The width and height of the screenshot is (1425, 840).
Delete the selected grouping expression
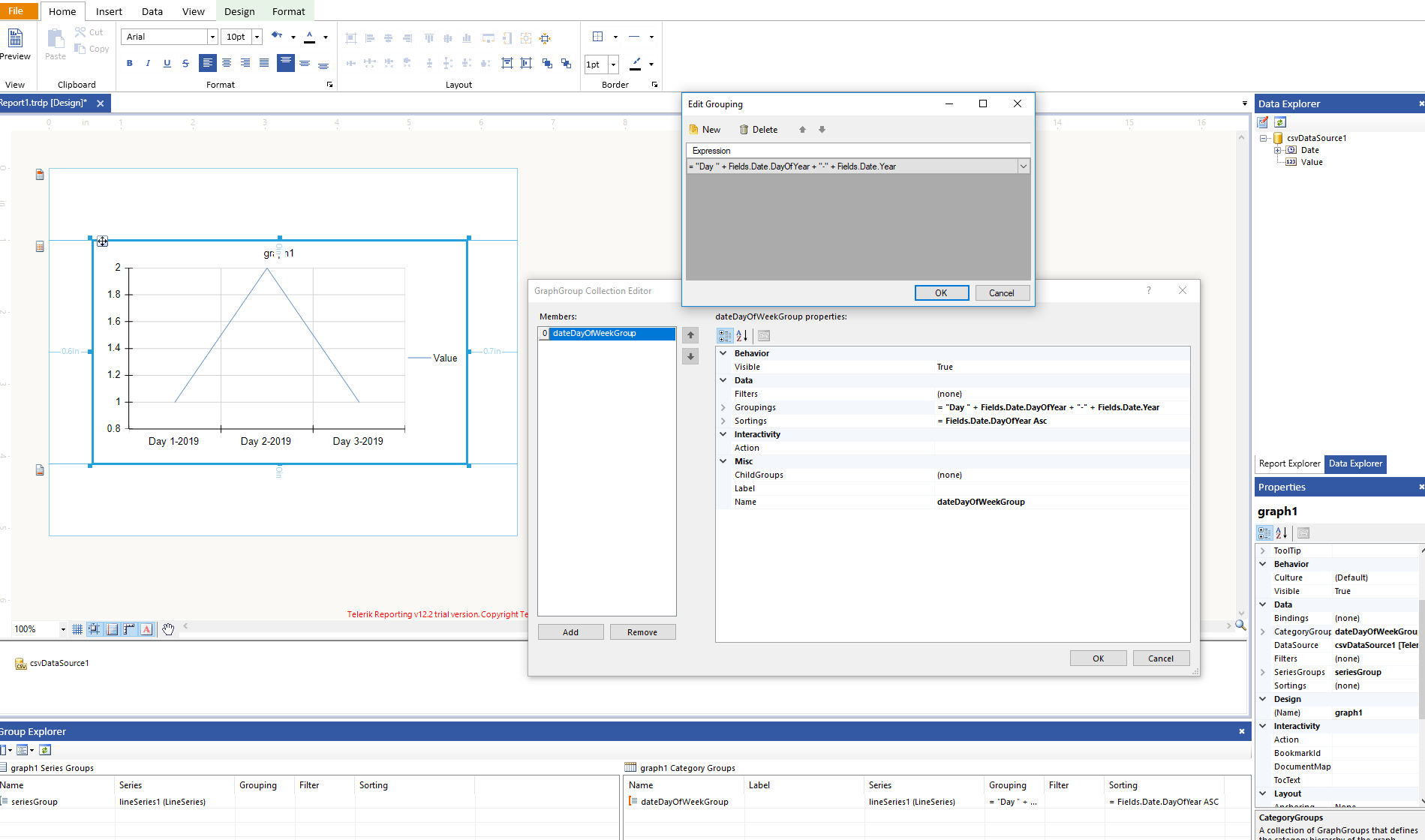tap(758, 130)
